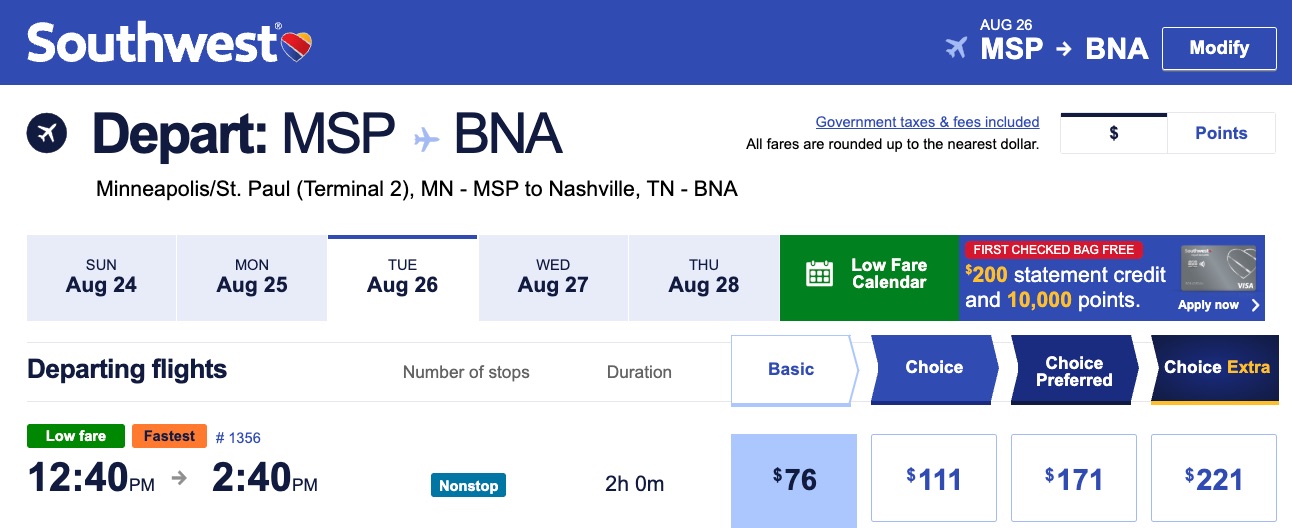
Task: Click the arrow between flight times
Action: [x=180, y=478]
